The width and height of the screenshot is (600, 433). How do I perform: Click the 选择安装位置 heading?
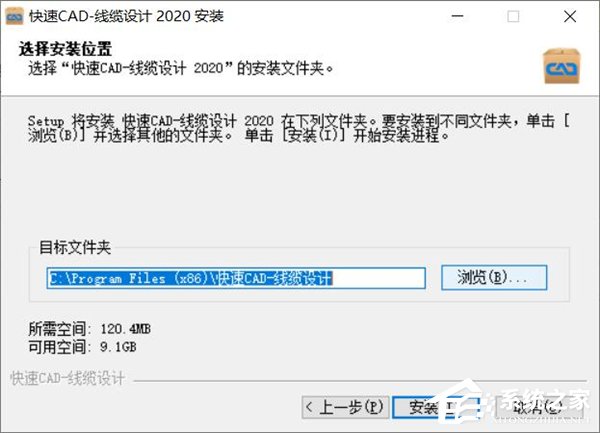point(65,49)
